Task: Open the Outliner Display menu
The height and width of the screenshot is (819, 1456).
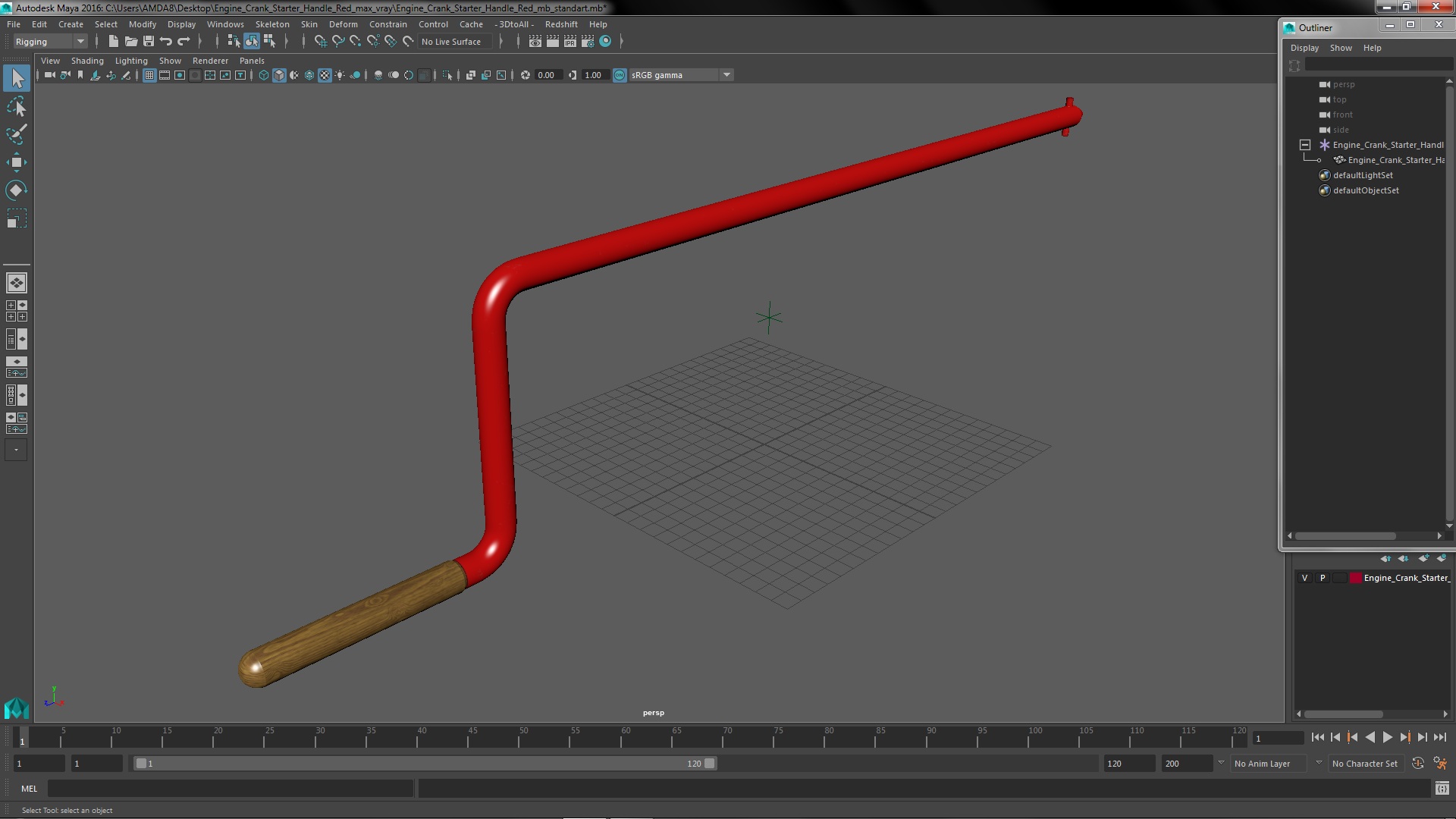Action: (x=1304, y=48)
